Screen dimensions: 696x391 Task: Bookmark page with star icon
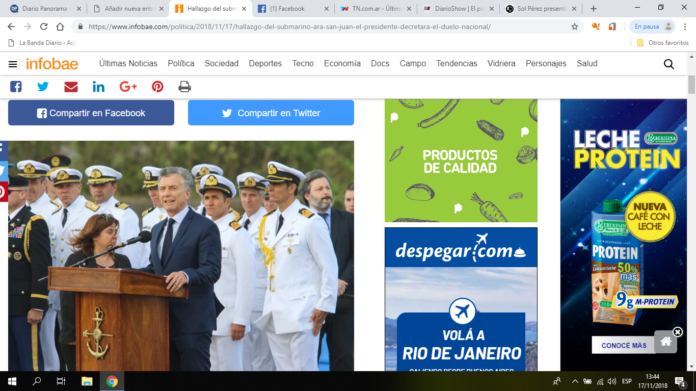coord(574,27)
